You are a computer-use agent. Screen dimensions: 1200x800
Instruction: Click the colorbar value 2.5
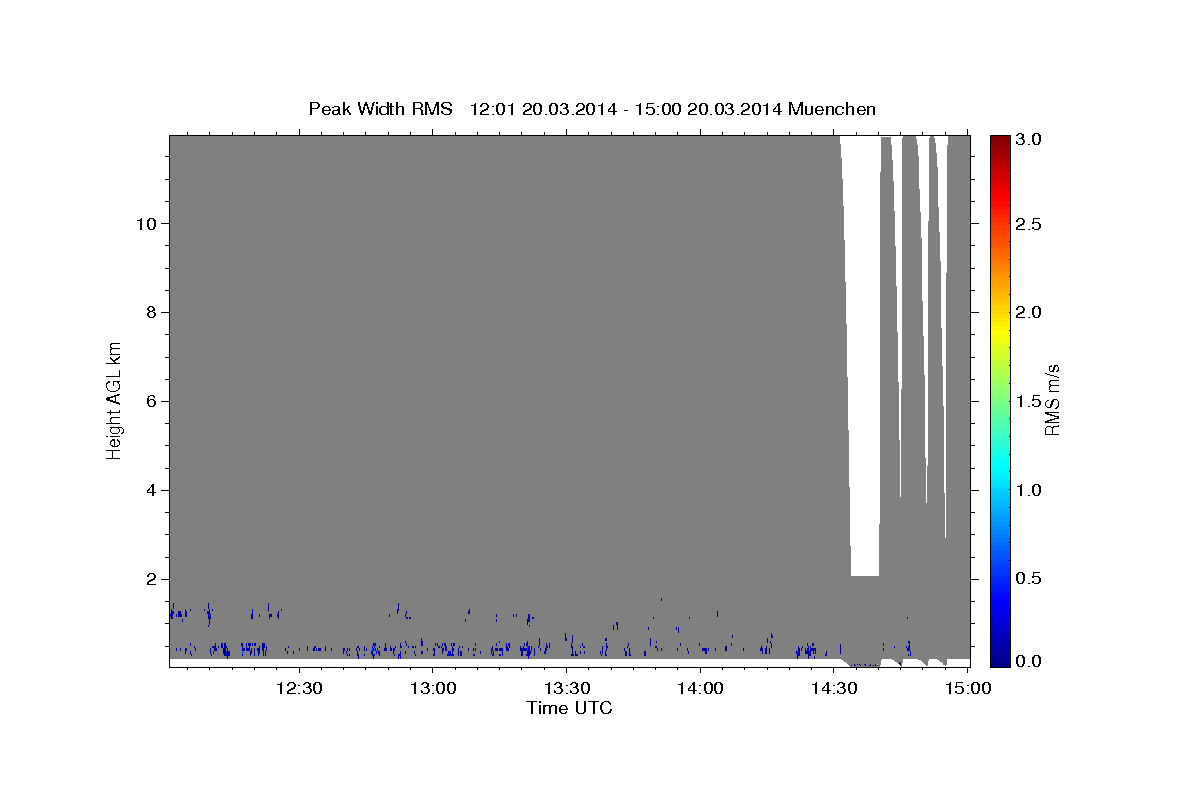coord(1029,224)
